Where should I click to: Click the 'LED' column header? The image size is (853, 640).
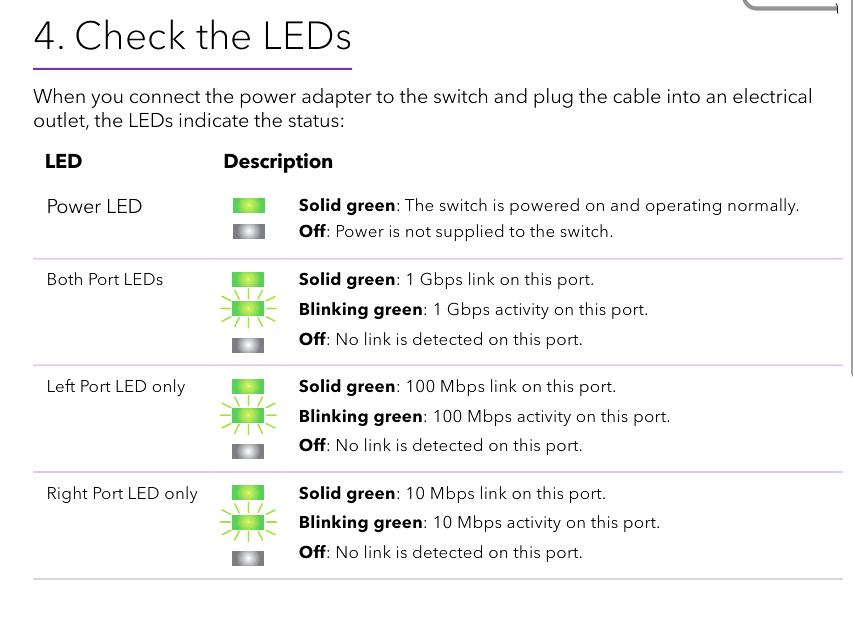point(64,161)
